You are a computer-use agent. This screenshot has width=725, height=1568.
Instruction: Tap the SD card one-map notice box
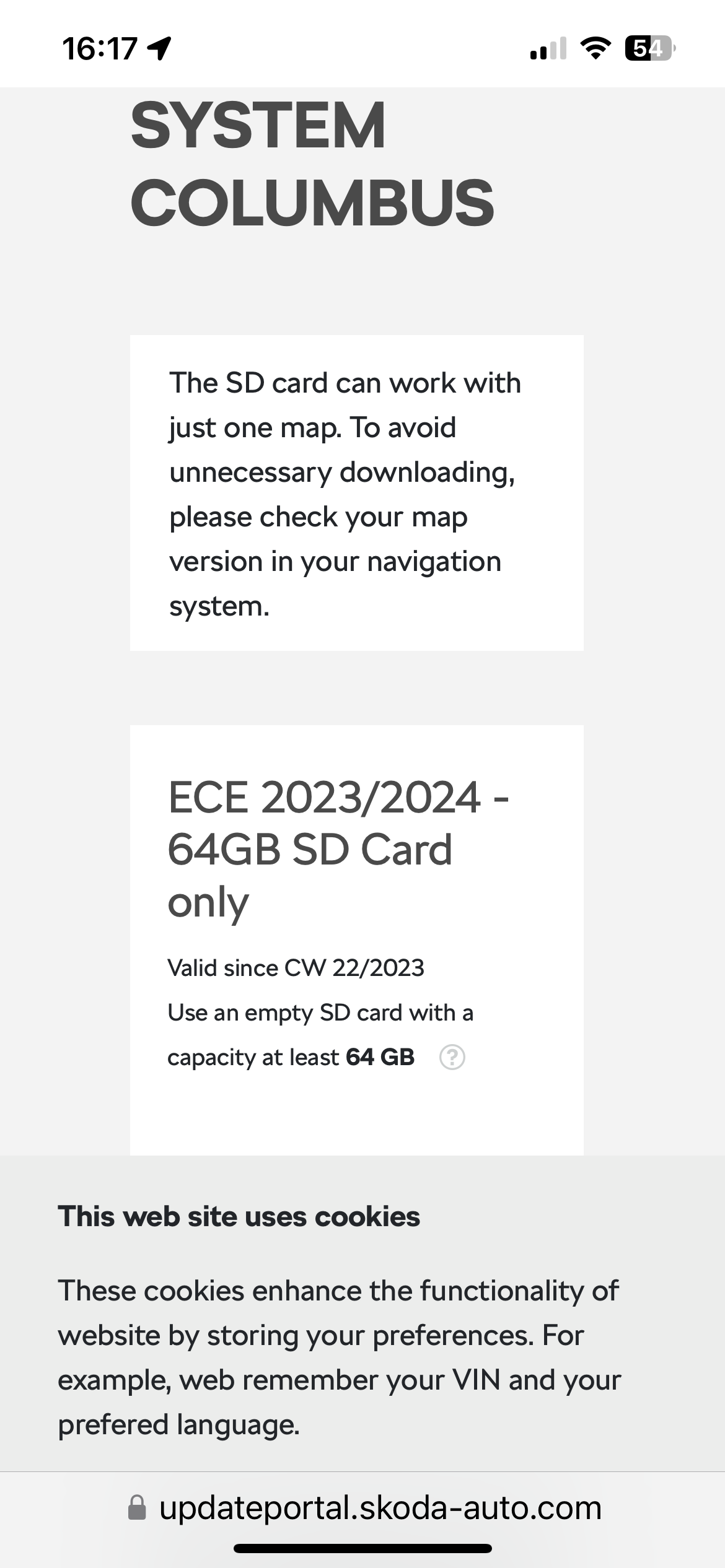[356, 493]
